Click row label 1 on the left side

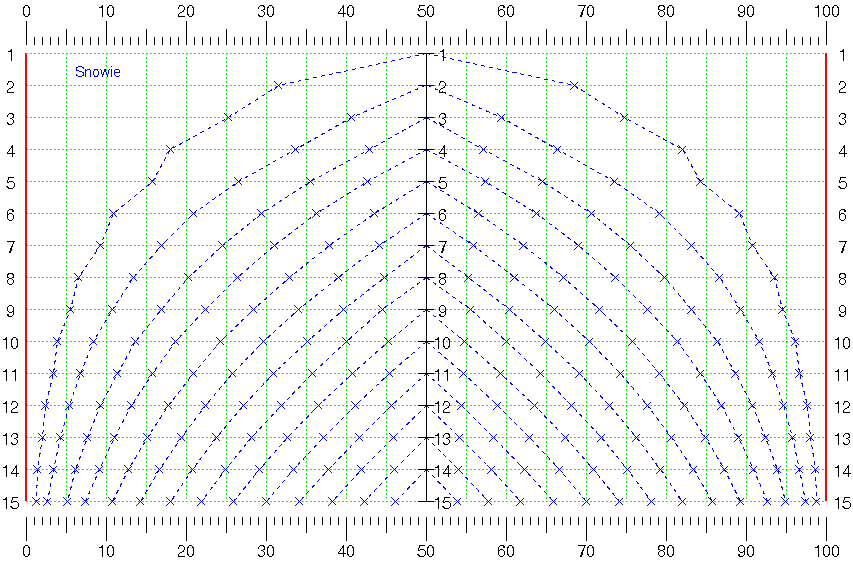(x=11, y=55)
